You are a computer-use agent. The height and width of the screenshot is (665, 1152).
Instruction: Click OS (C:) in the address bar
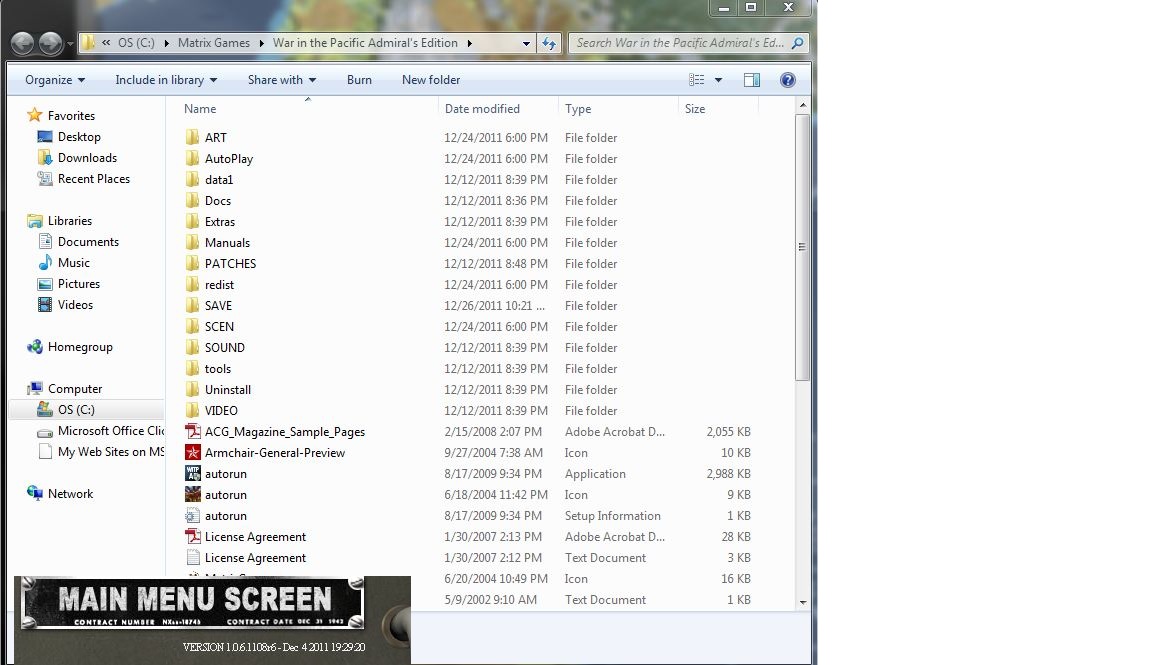137,43
